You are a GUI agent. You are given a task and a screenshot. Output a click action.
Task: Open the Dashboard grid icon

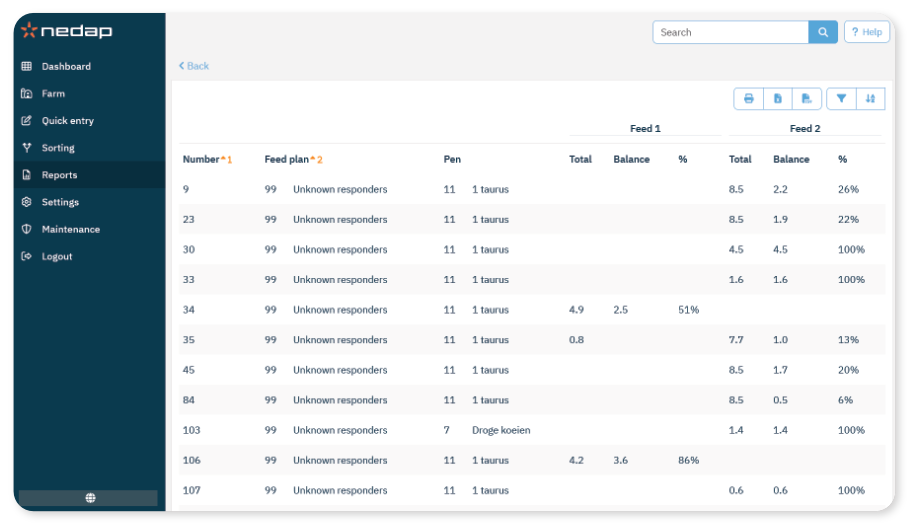(27, 66)
